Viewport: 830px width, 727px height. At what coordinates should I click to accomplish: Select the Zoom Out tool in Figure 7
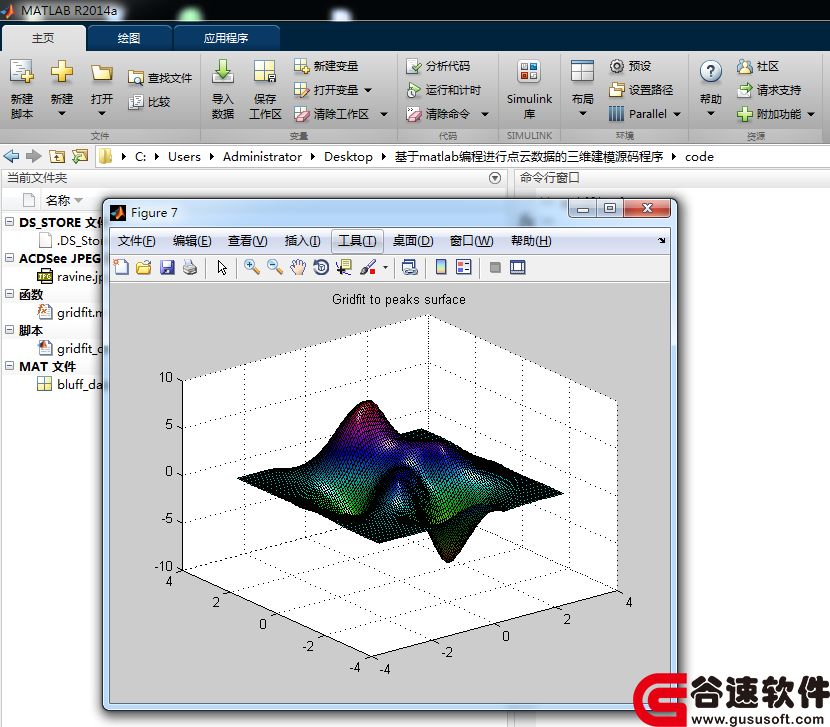[x=275, y=267]
